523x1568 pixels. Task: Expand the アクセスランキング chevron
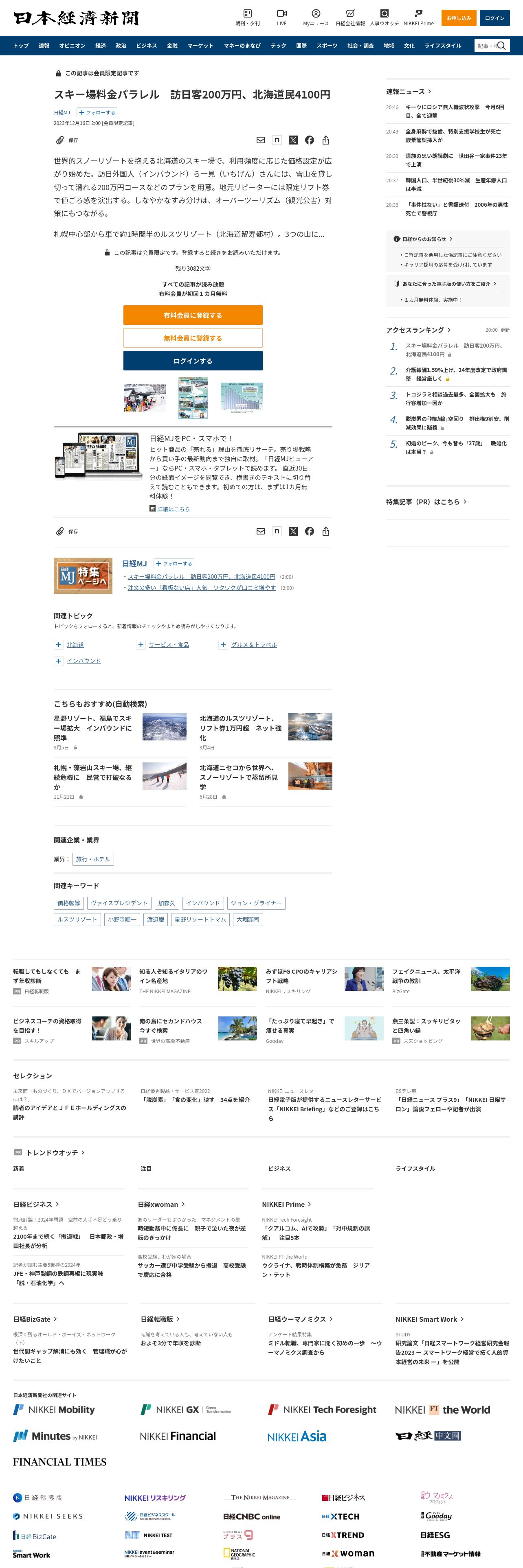coord(449,330)
